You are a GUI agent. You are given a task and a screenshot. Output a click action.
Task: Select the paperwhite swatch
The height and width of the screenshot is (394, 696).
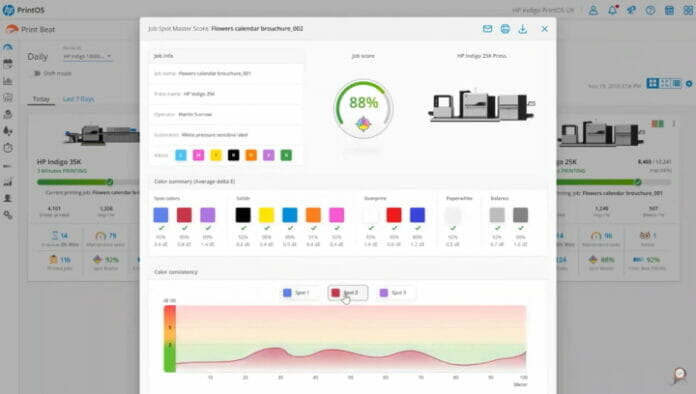[453, 215]
